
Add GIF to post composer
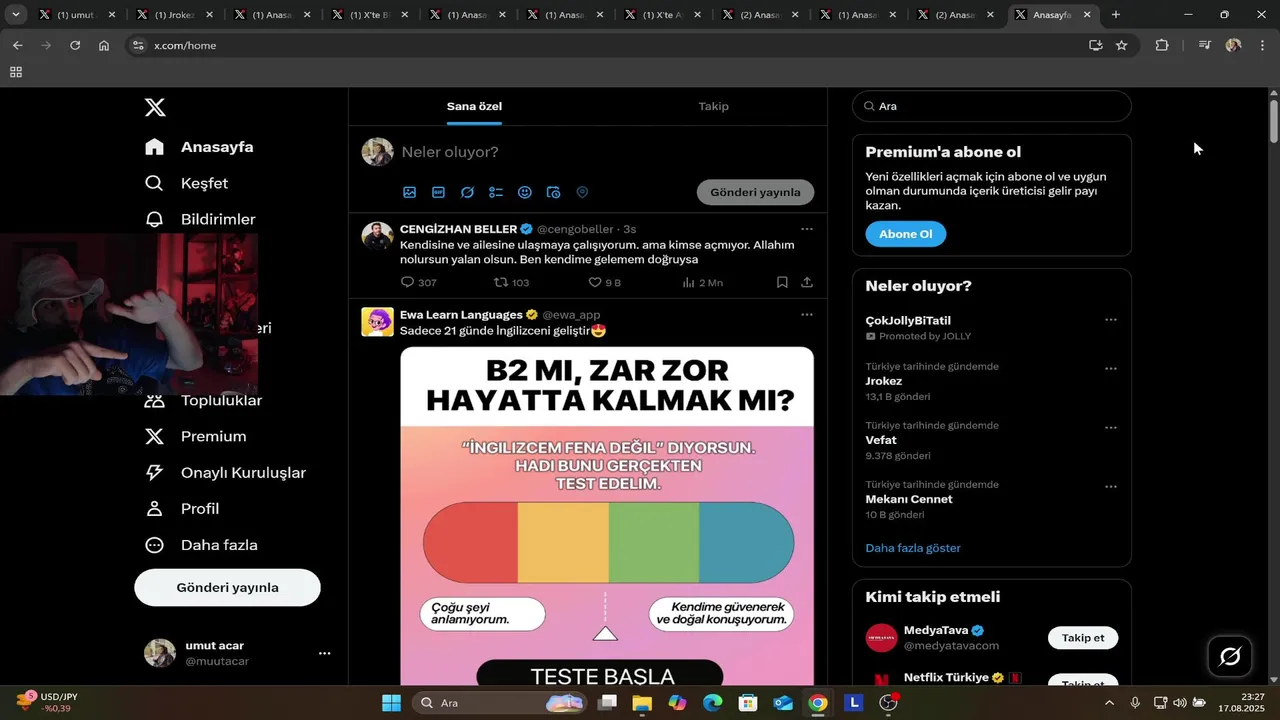438,192
